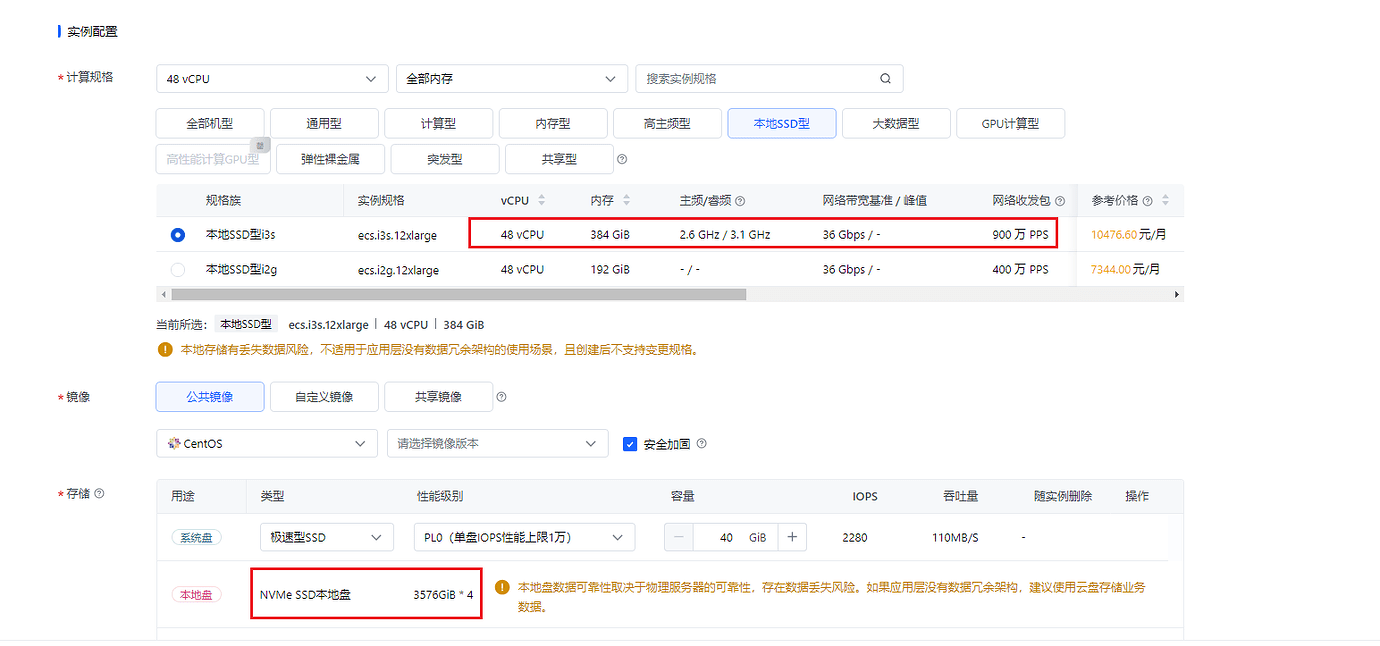The height and width of the screenshot is (646, 1380).
Task: Select the 全部机型 tab
Action: pos(210,124)
